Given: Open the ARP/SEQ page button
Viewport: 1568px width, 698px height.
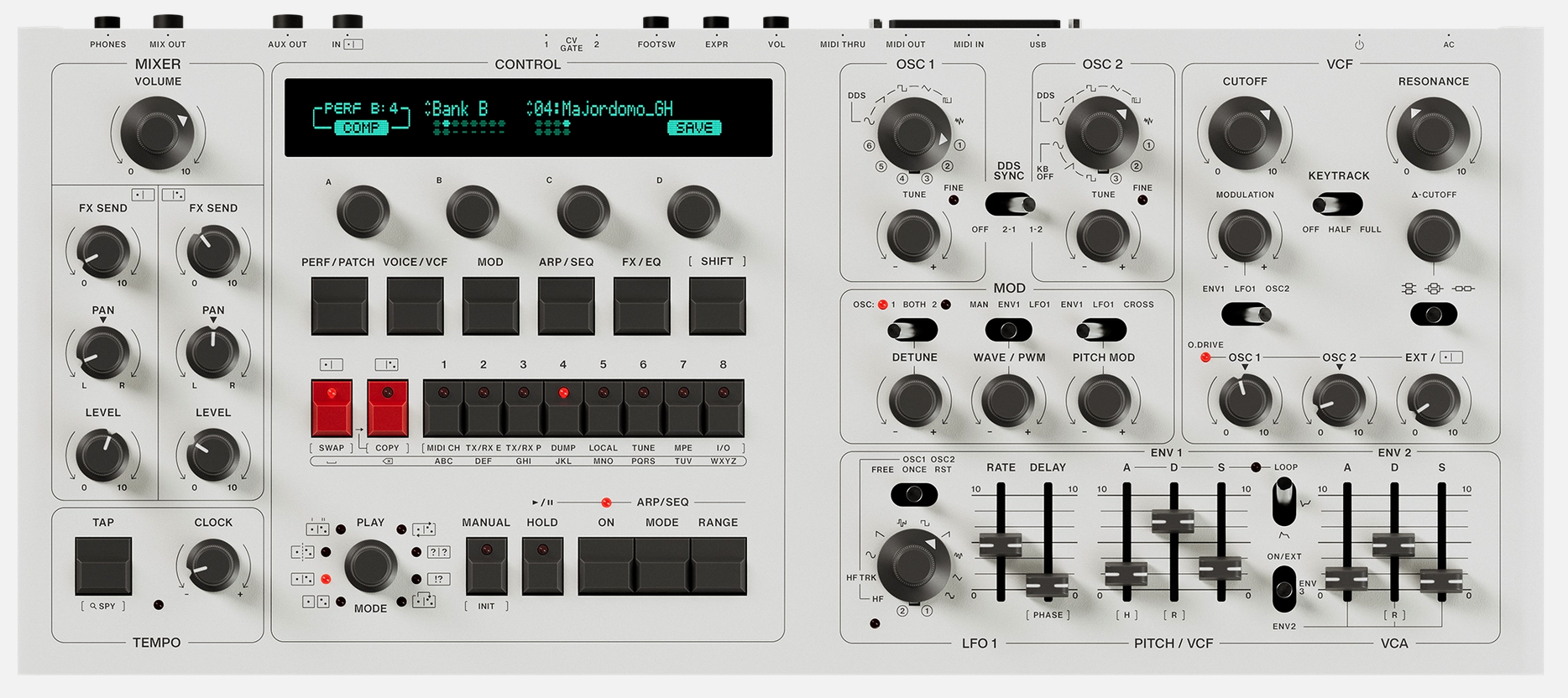Looking at the screenshot, I should (566, 306).
